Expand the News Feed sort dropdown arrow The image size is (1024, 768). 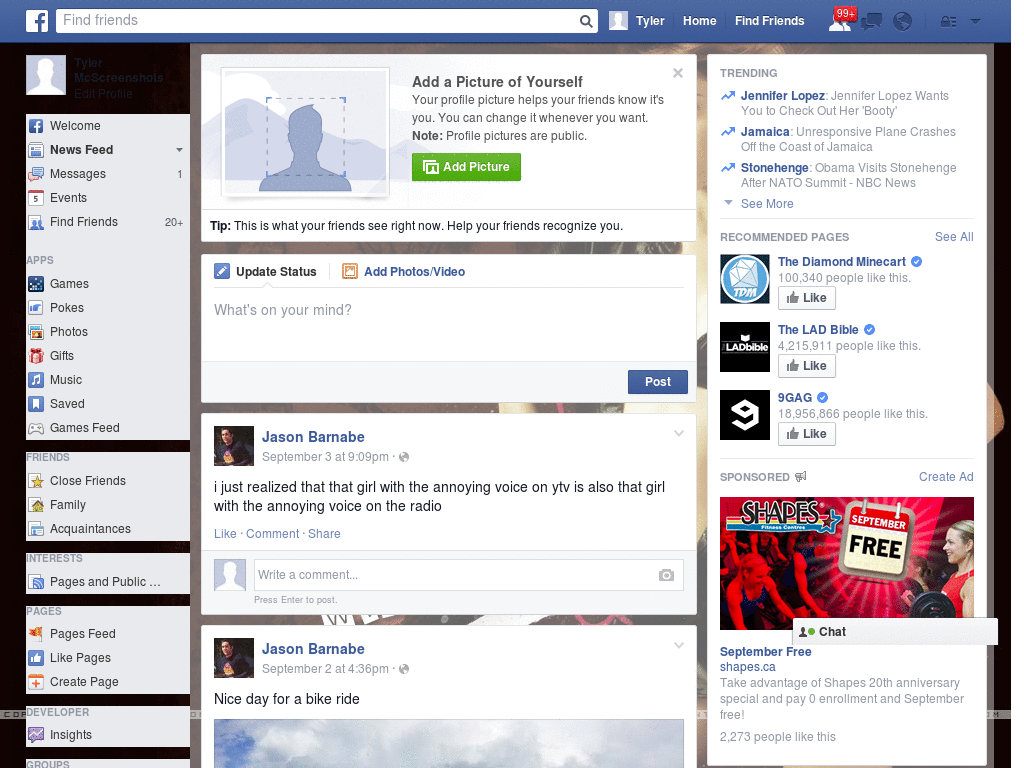pyautogui.click(x=179, y=150)
